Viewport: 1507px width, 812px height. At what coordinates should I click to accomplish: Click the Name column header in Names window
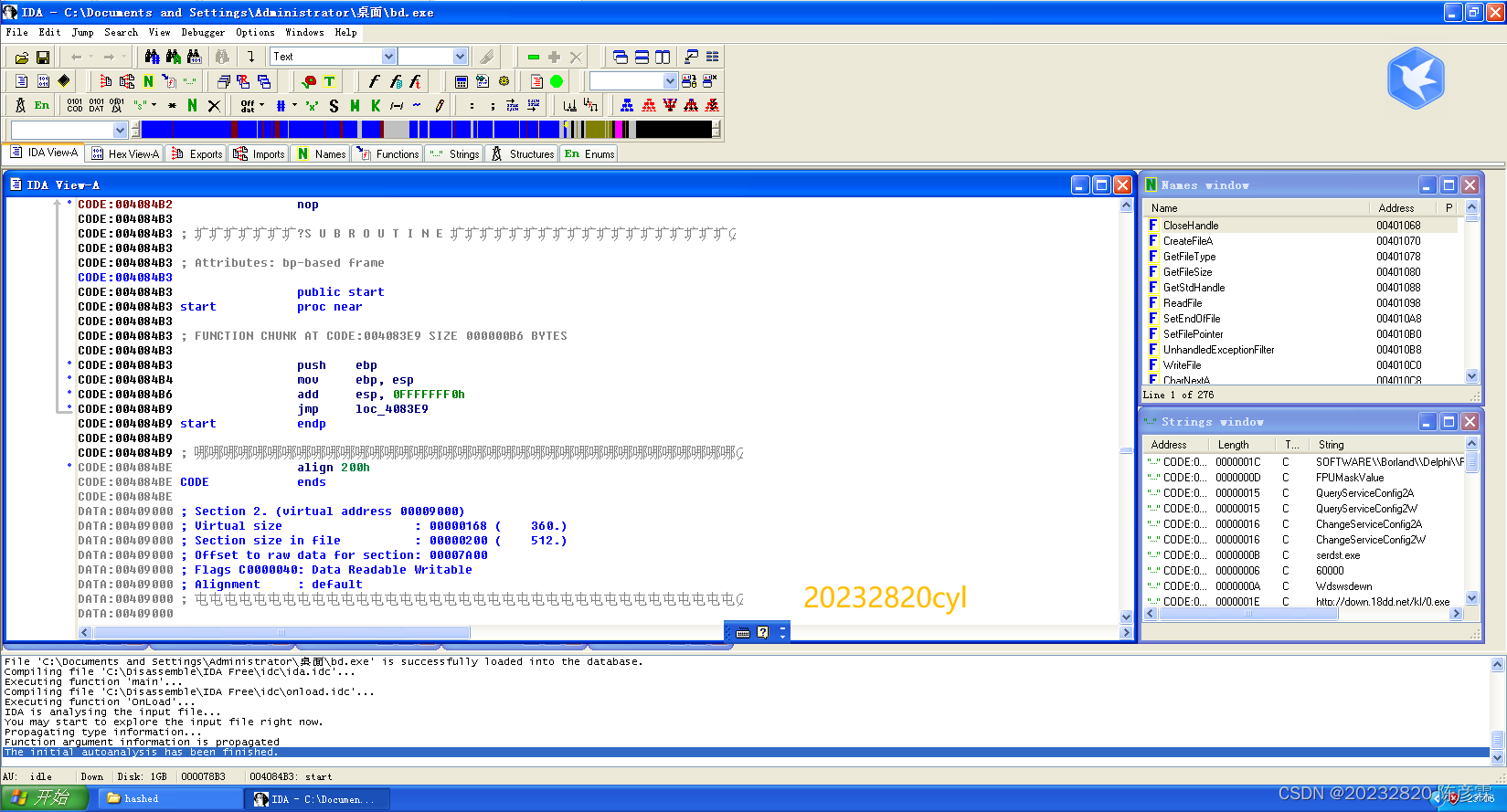coord(1256,208)
